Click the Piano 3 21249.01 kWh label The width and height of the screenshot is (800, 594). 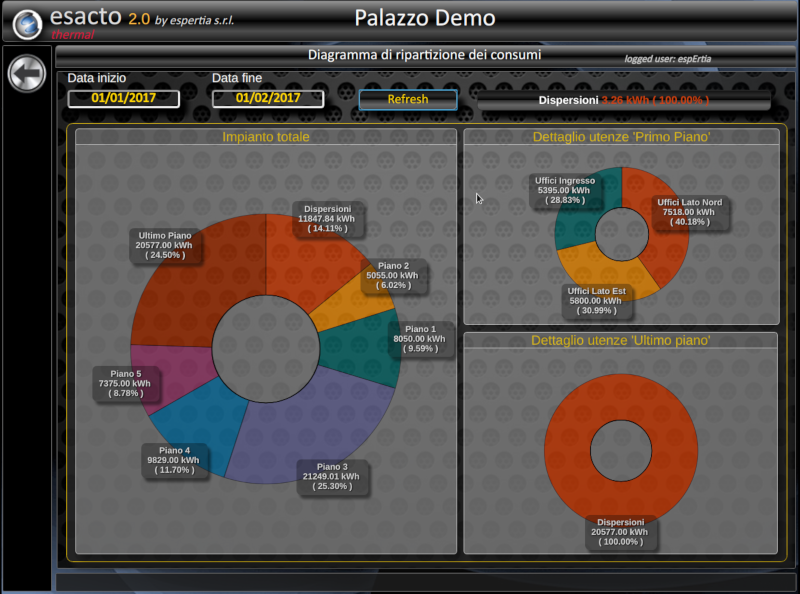332,477
